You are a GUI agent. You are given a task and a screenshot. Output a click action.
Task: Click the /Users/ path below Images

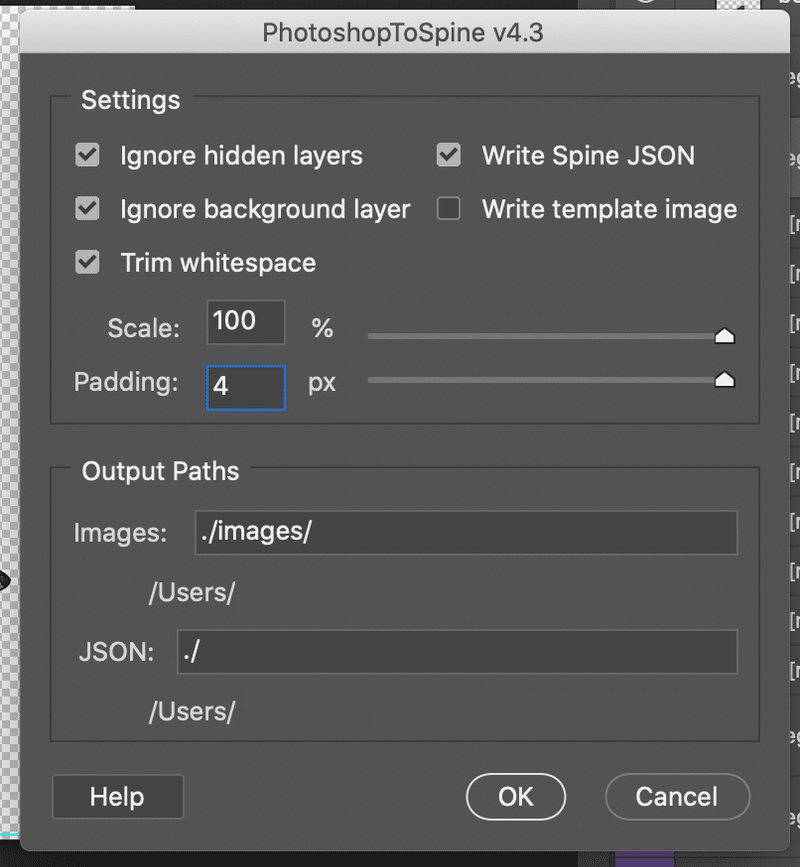192,593
